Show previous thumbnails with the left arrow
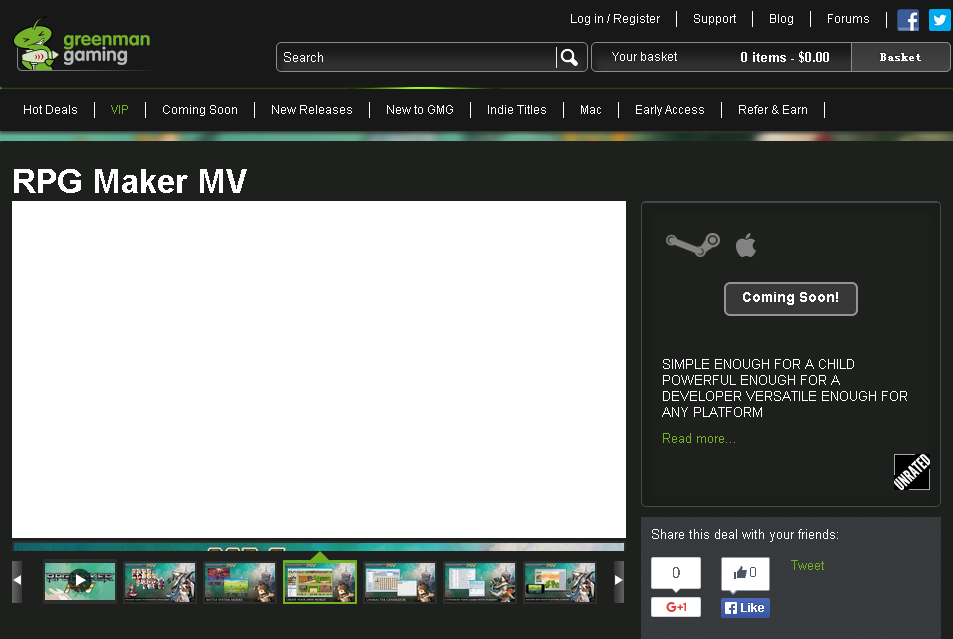Image resolution: width=953 pixels, height=639 pixels. [17, 581]
